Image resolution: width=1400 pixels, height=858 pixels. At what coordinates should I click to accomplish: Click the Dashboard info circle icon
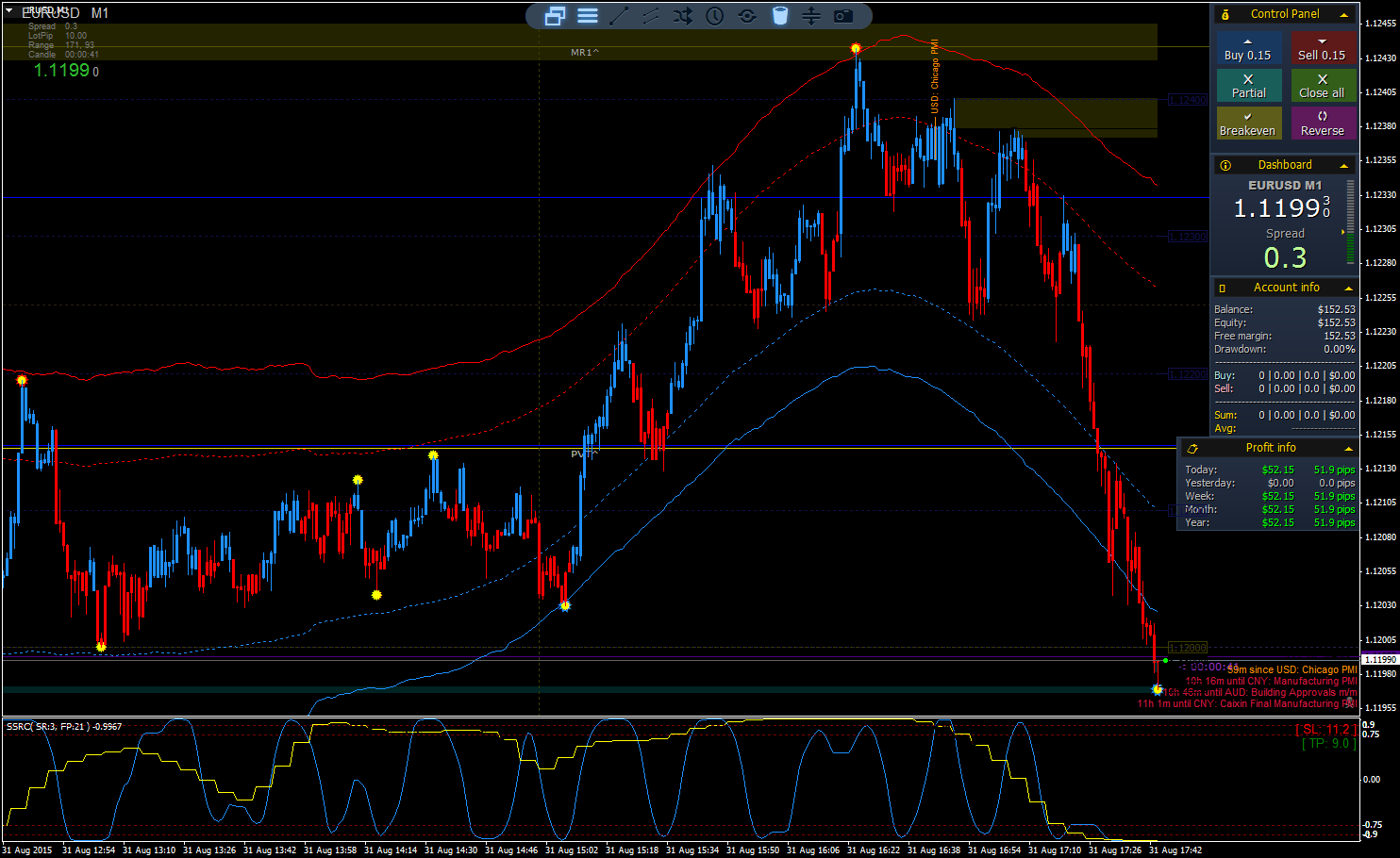[x=1225, y=165]
